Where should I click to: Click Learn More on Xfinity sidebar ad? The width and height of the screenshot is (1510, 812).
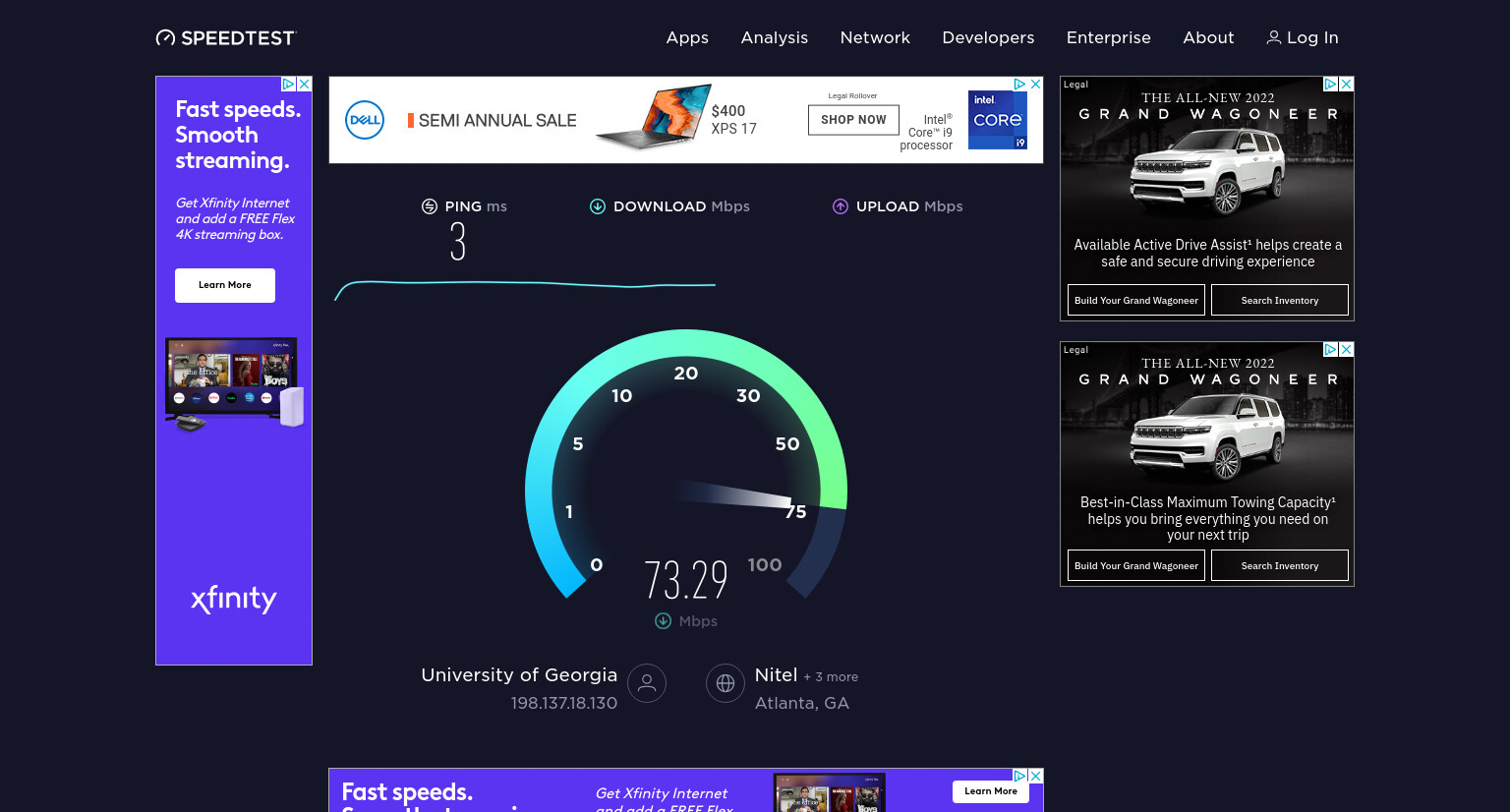coord(225,285)
